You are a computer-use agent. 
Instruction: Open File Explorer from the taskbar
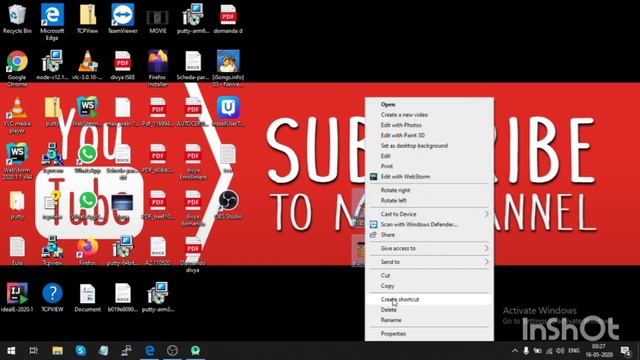[58, 351]
